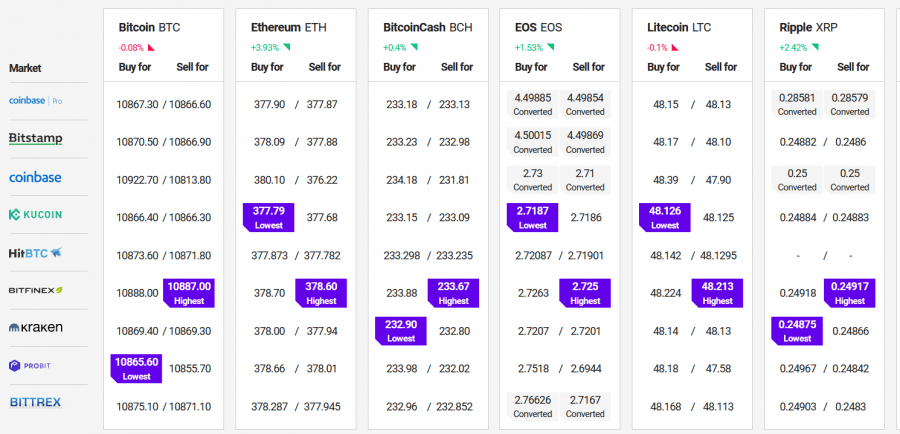Click the Litecoin sell price 48.1295

click(x=719, y=255)
